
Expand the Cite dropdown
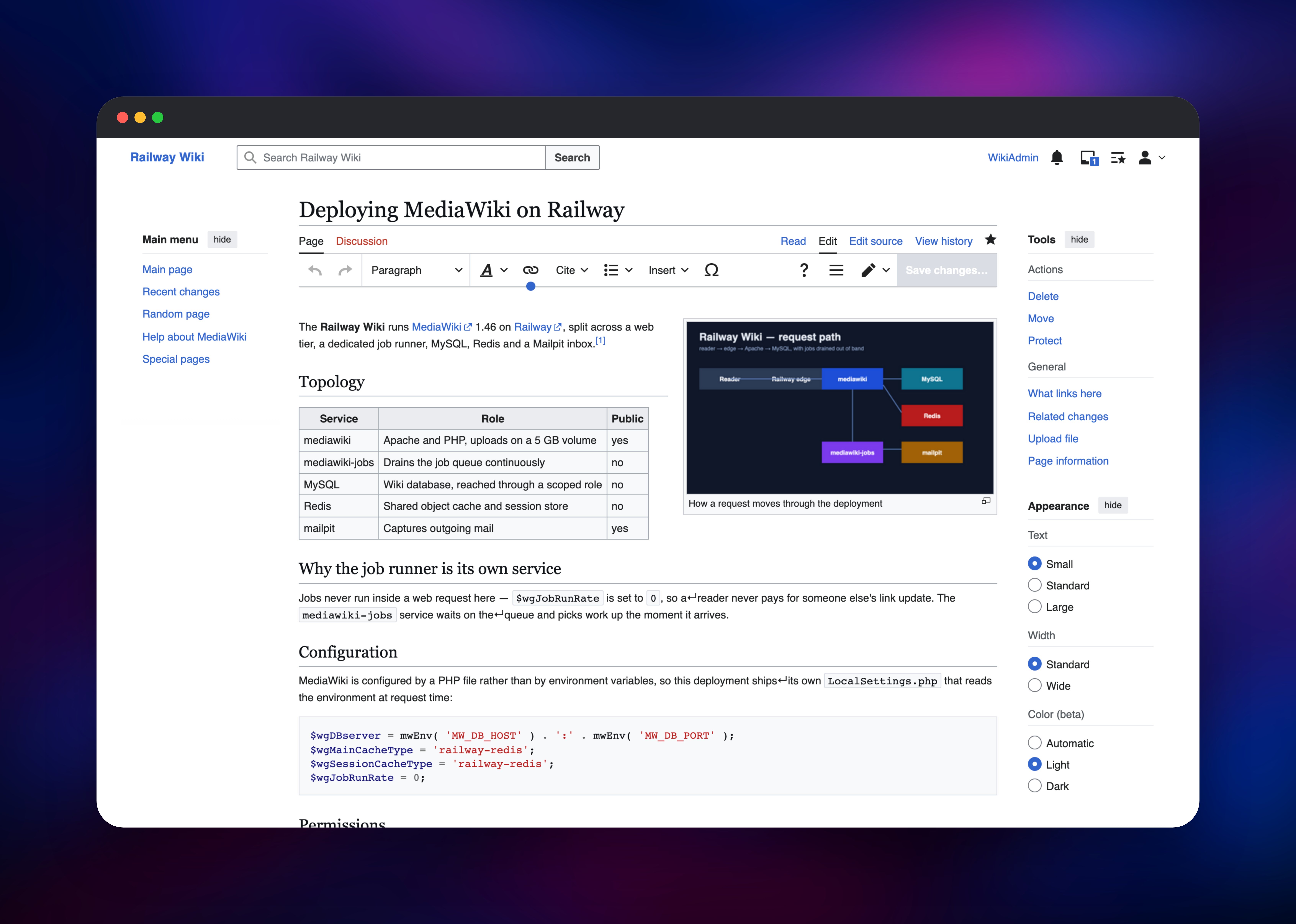coord(572,270)
